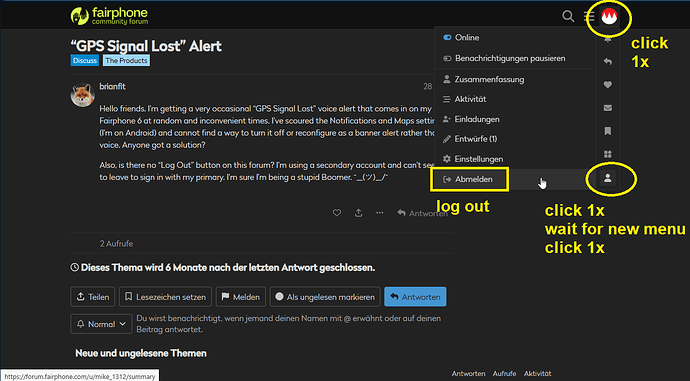This screenshot has height=381, width=690.
Task: Open the likes heart tab in user menu
Action: pyautogui.click(x=608, y=84)
